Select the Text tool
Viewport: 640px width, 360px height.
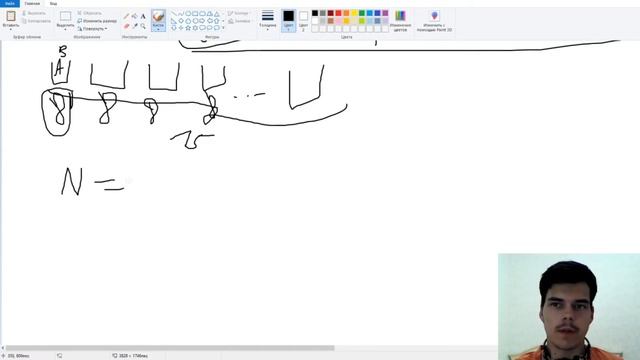coord(143,16)
